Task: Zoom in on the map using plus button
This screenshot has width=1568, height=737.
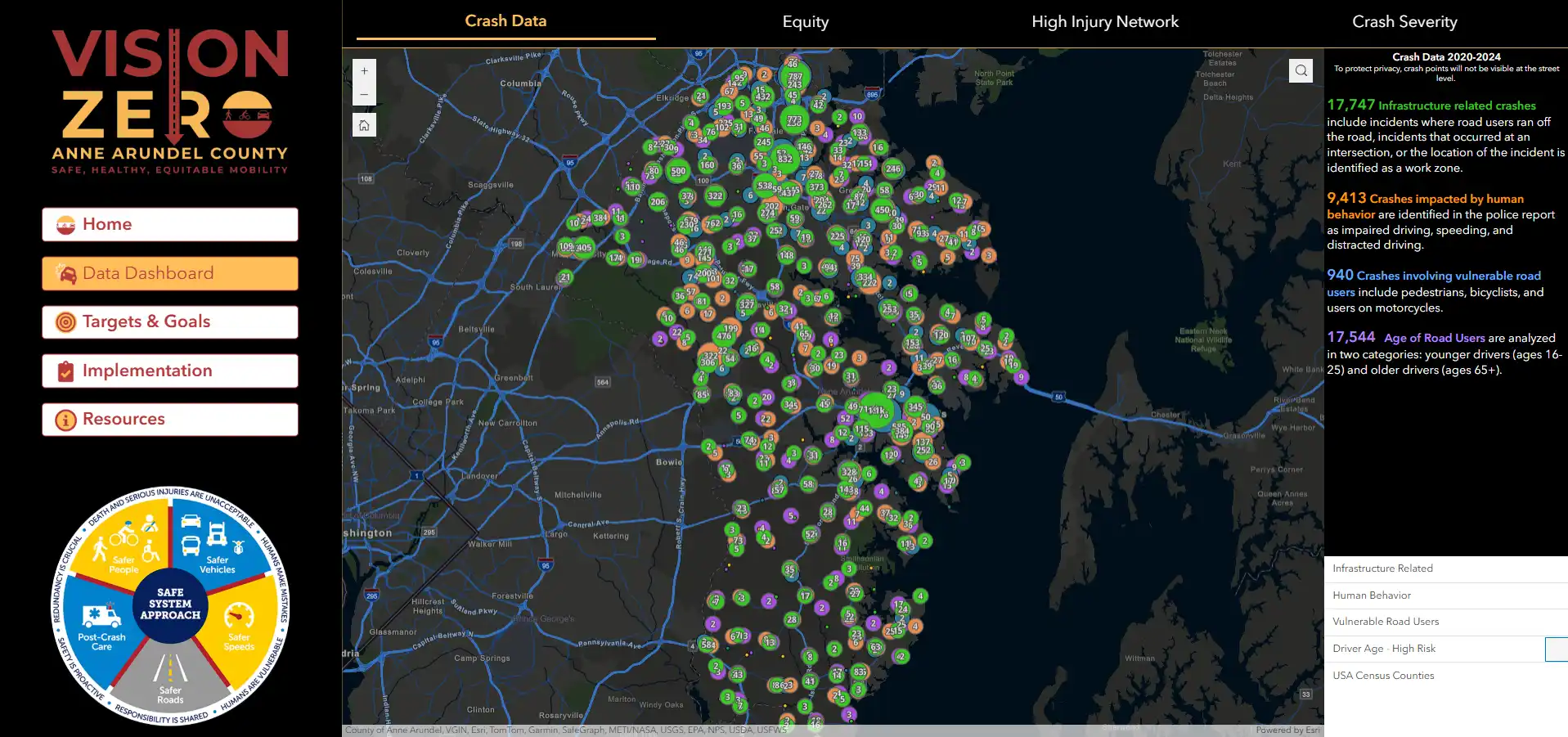Action: [x=363, y=71]
